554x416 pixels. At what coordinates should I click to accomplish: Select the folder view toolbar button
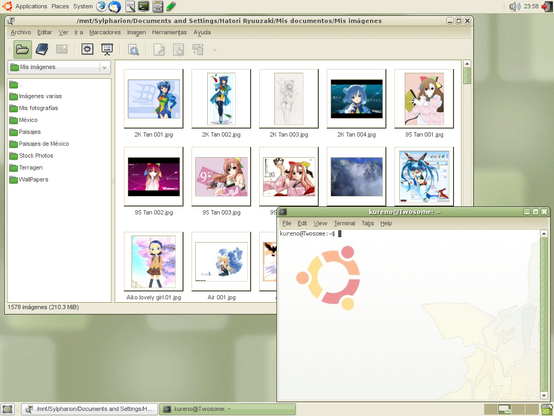(x=22, y=49)
